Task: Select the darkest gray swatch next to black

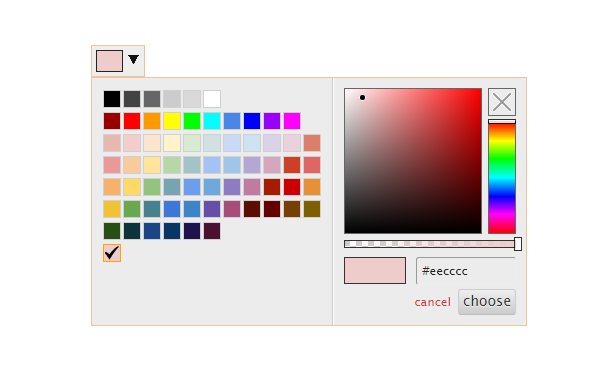Action: point(132,99)
